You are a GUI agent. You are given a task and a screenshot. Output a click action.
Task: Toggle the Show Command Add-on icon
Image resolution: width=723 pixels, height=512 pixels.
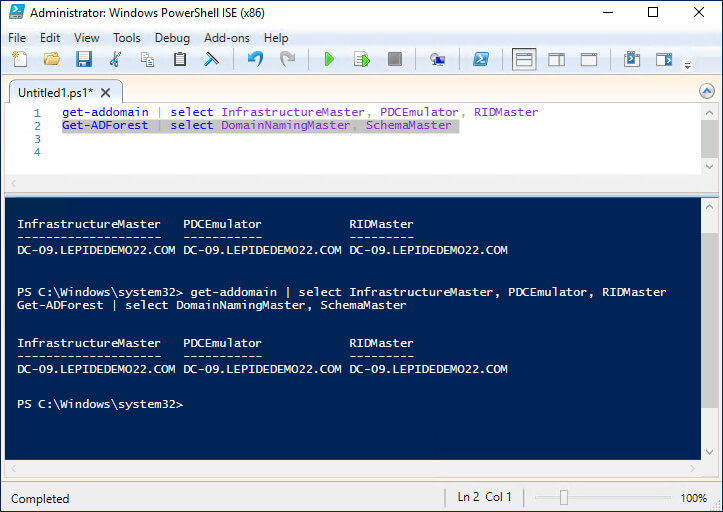(664, 59)
